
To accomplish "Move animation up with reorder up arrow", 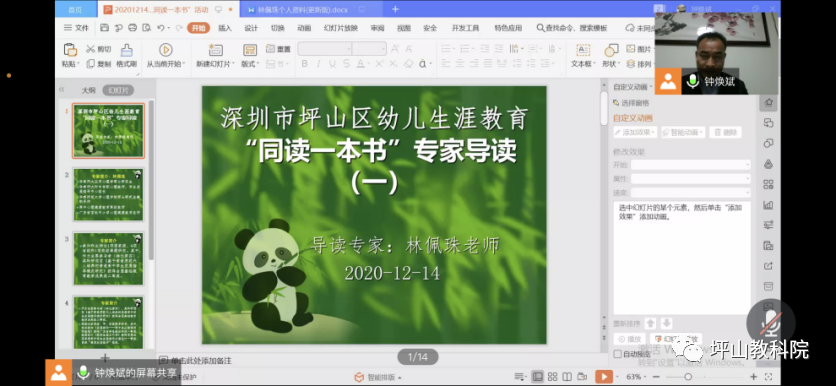I will click(650, 323).
